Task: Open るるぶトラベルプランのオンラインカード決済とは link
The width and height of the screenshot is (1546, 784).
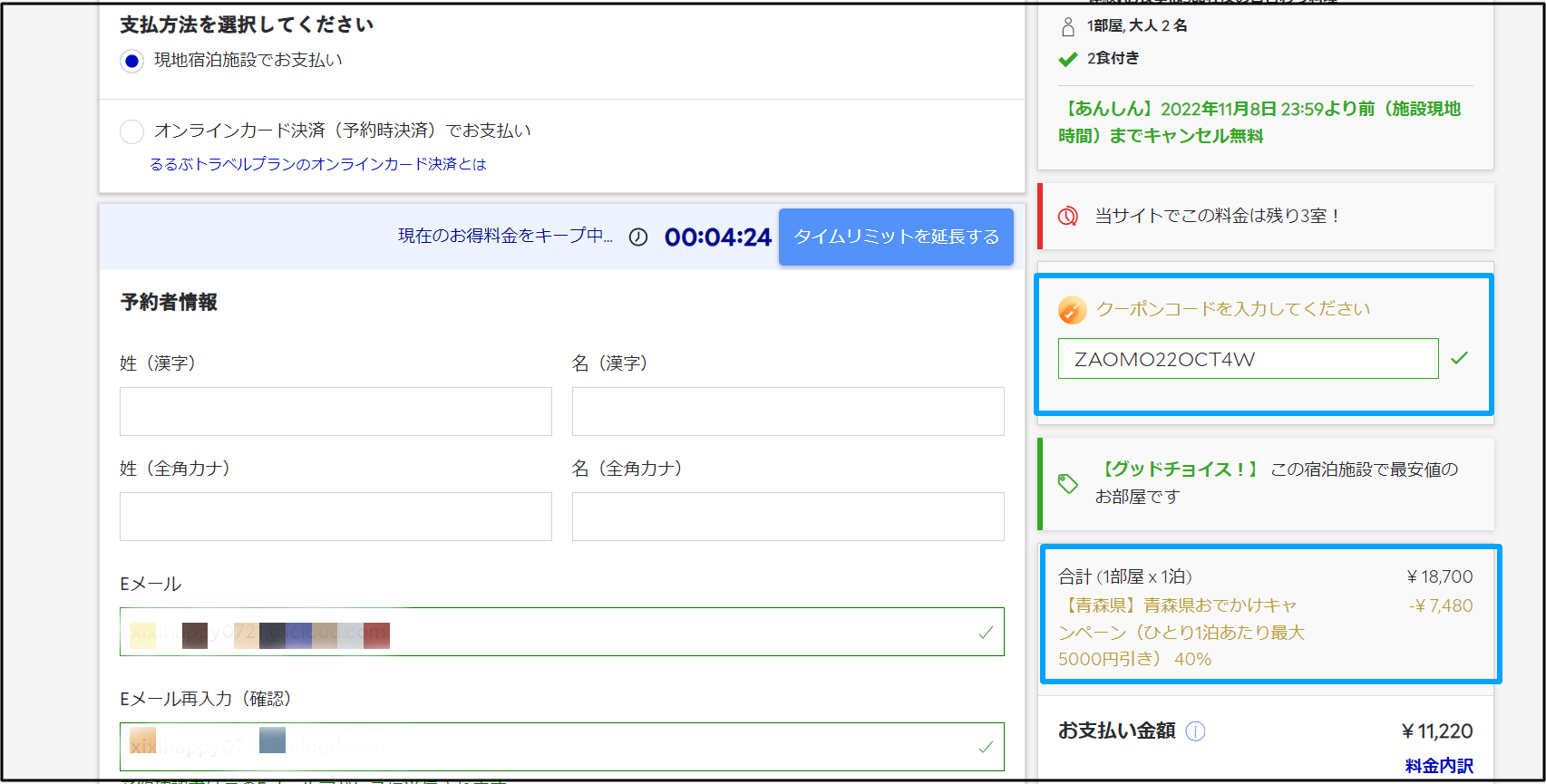Action: (318, 164)
